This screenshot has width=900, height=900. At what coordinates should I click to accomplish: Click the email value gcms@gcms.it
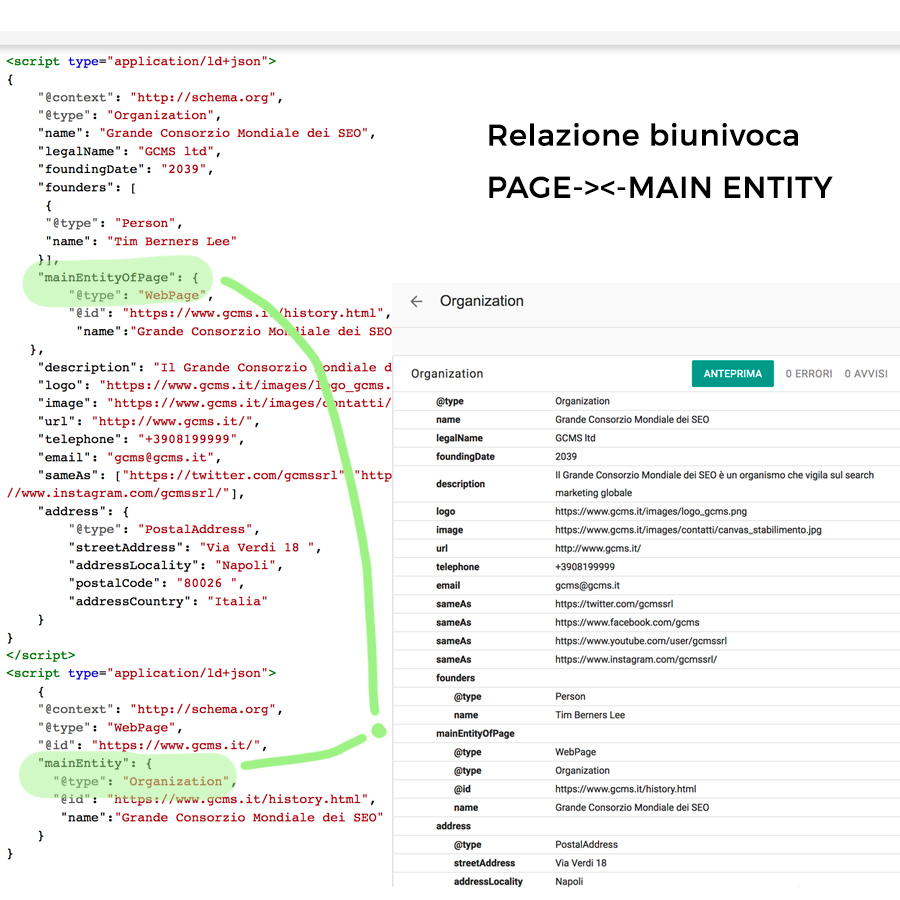click(x=587, y=585)
